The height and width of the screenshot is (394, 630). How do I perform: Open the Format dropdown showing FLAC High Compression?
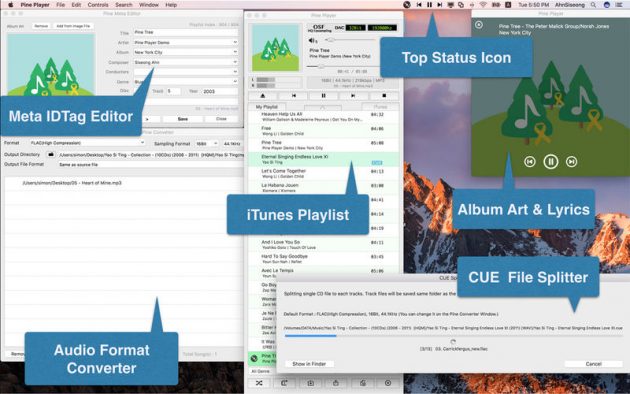coord(87,143)
